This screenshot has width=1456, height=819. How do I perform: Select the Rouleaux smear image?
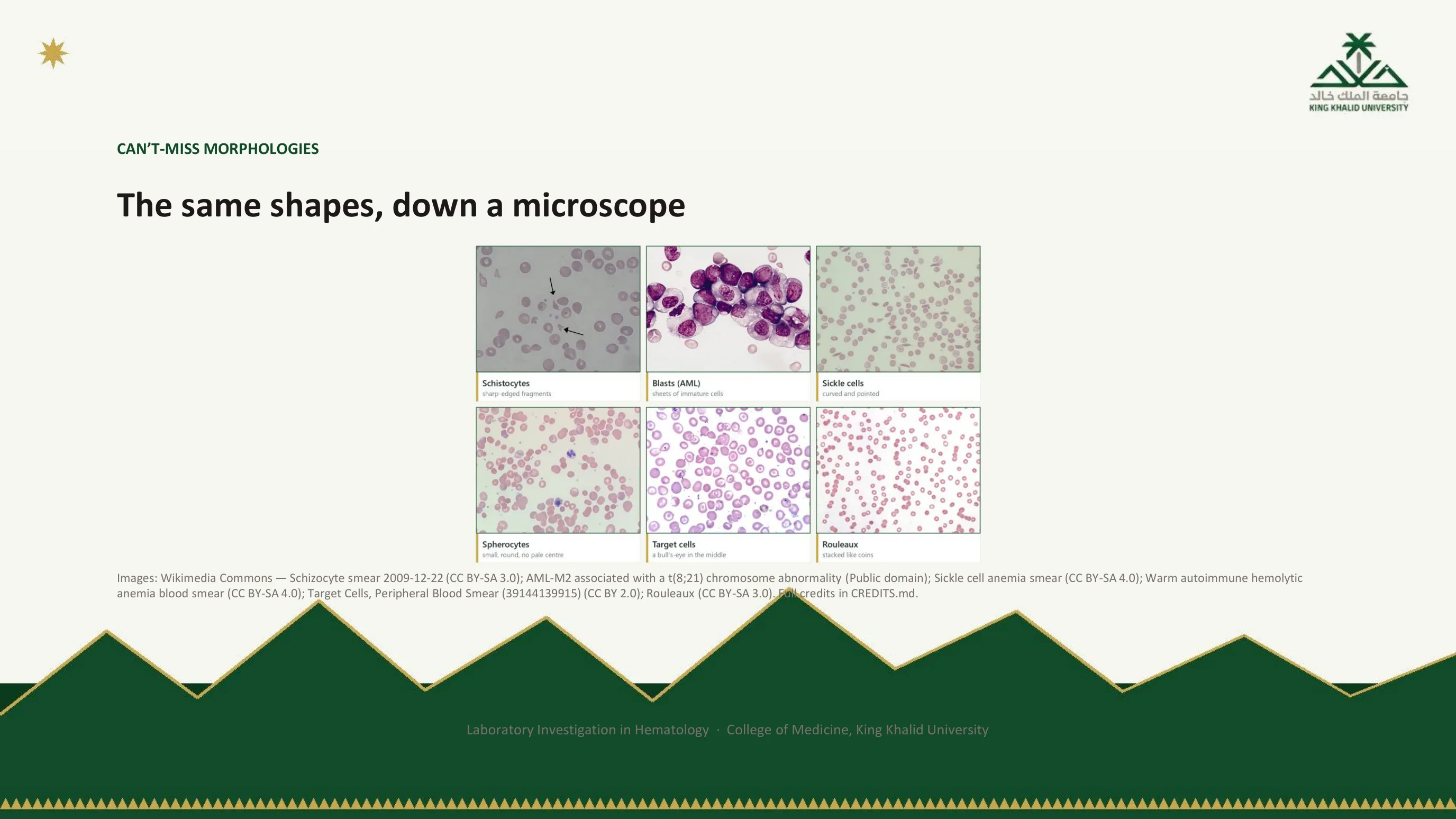coord(898,470)
